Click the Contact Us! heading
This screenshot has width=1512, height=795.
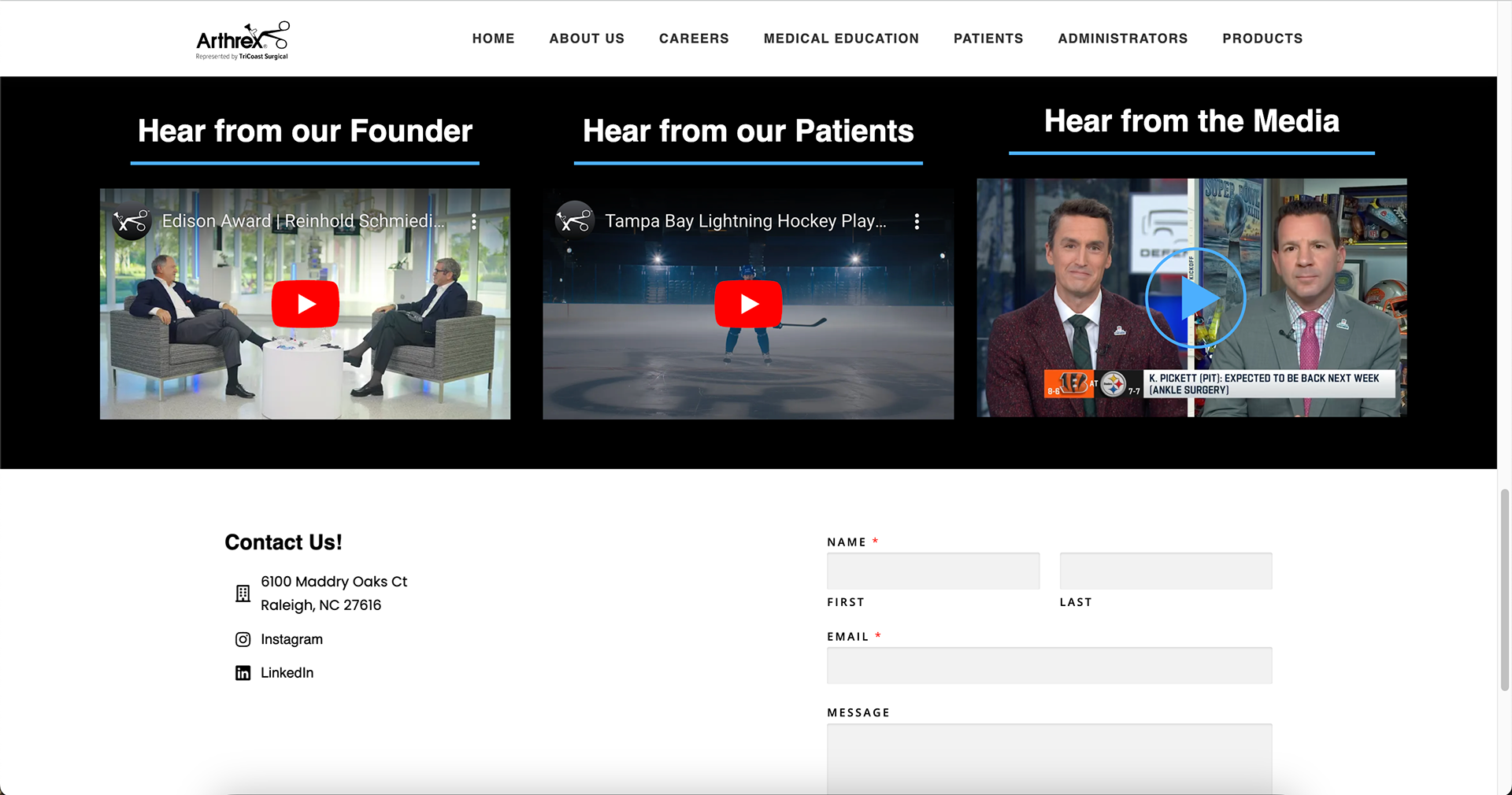click(283, 542)
